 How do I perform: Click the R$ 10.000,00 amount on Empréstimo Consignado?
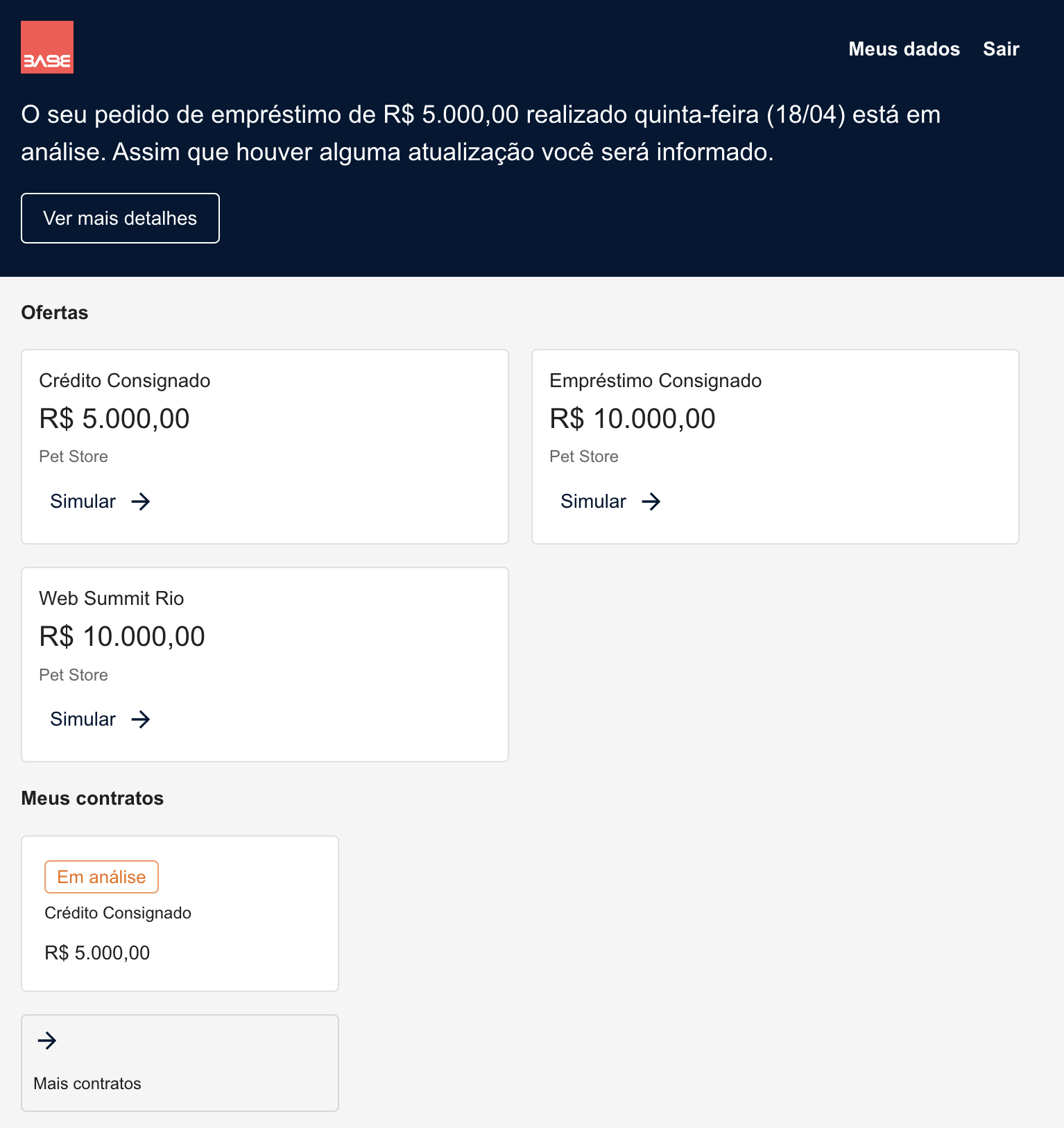click(x=633, y=419)
